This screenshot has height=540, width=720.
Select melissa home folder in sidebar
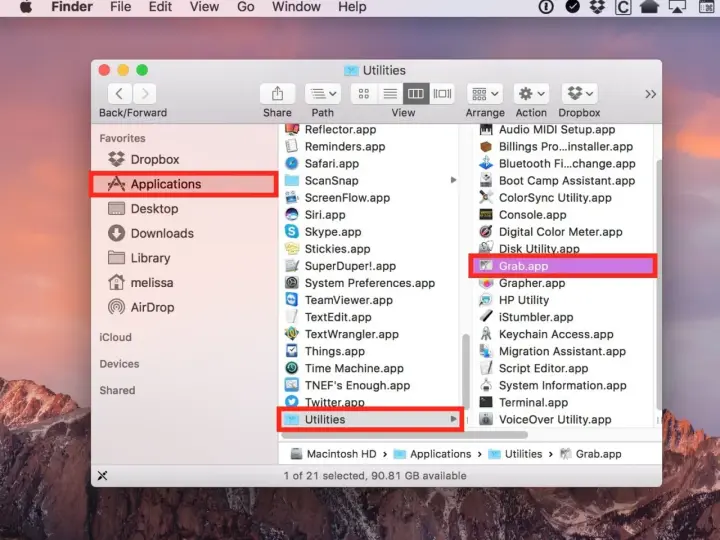pos(184,283)
